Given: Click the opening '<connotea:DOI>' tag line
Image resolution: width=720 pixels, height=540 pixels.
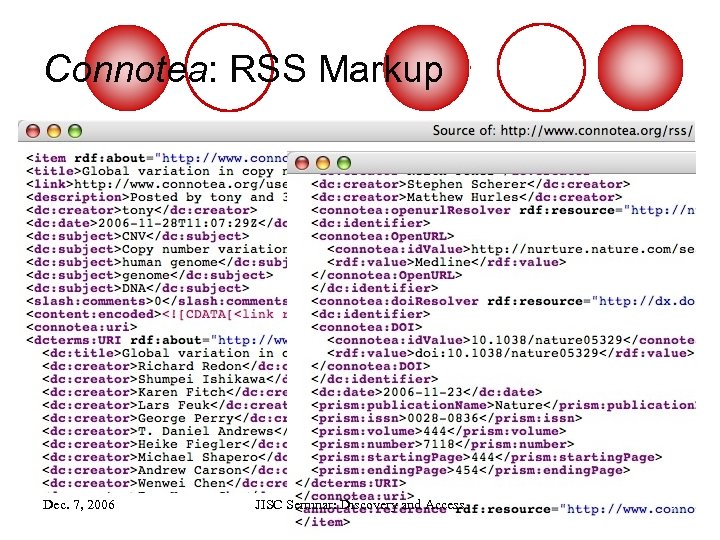Looking at the screenshot, I should coord(366,327).
